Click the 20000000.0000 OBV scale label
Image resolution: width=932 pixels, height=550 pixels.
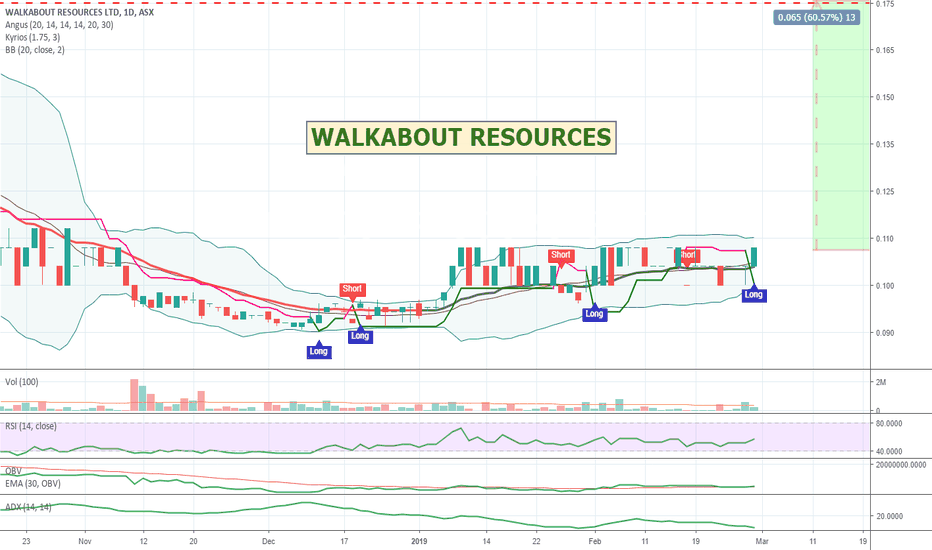point(901,464)
